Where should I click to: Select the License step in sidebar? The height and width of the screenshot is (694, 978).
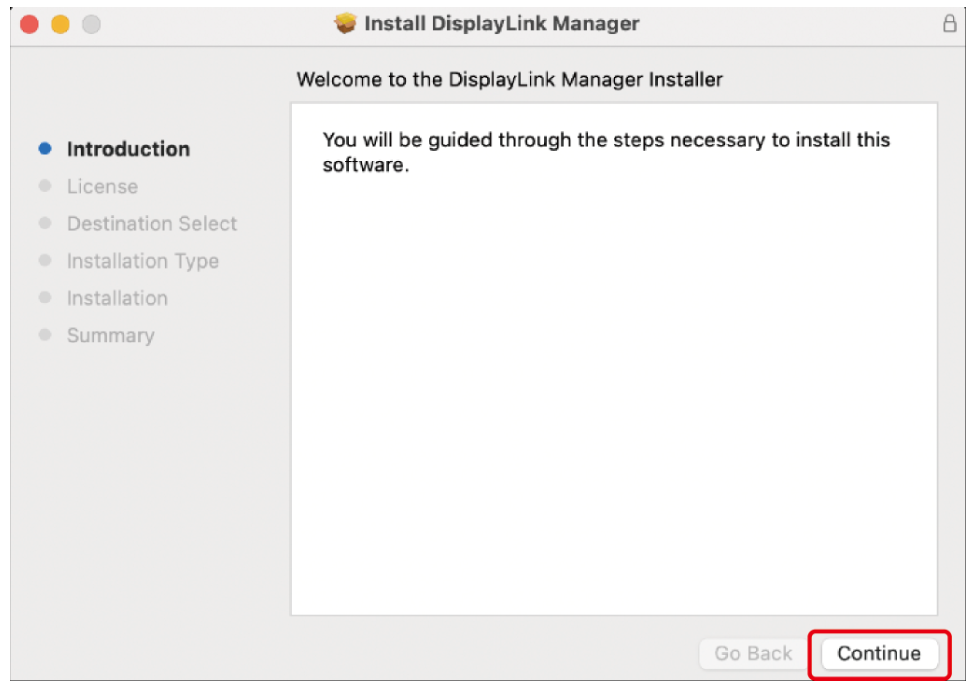[102, 187]
